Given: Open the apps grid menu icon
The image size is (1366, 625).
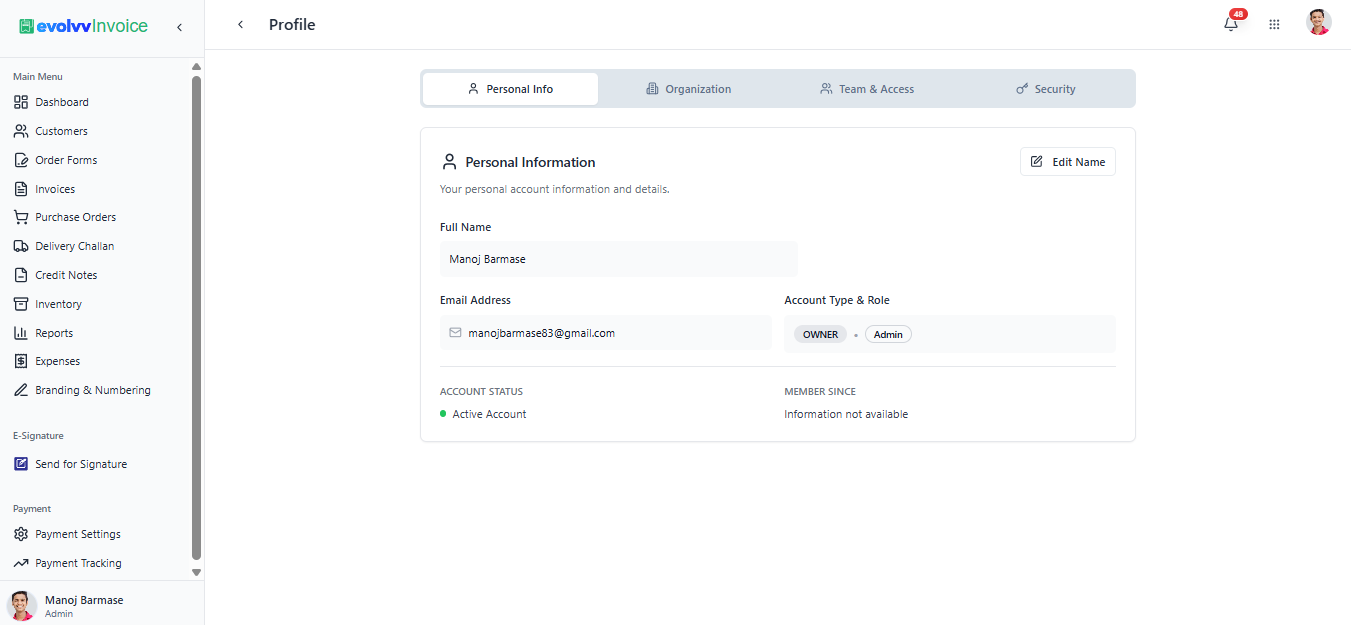Looking at the screenshot, I should click(1274, 25).
